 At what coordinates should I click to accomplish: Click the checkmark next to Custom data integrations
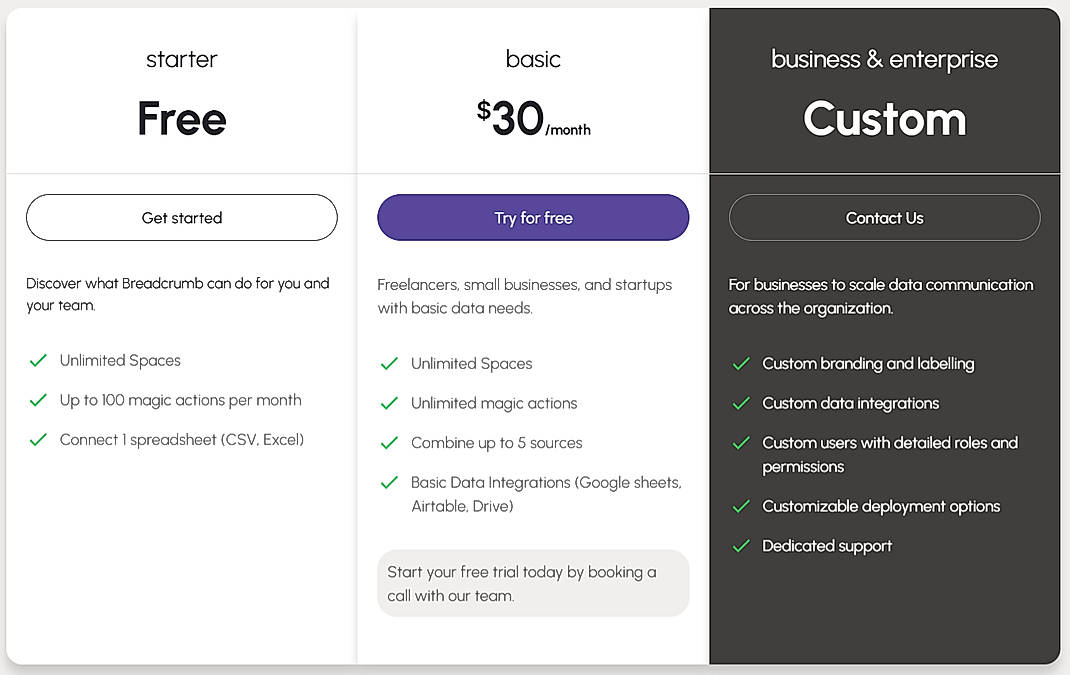coord(741,403)
